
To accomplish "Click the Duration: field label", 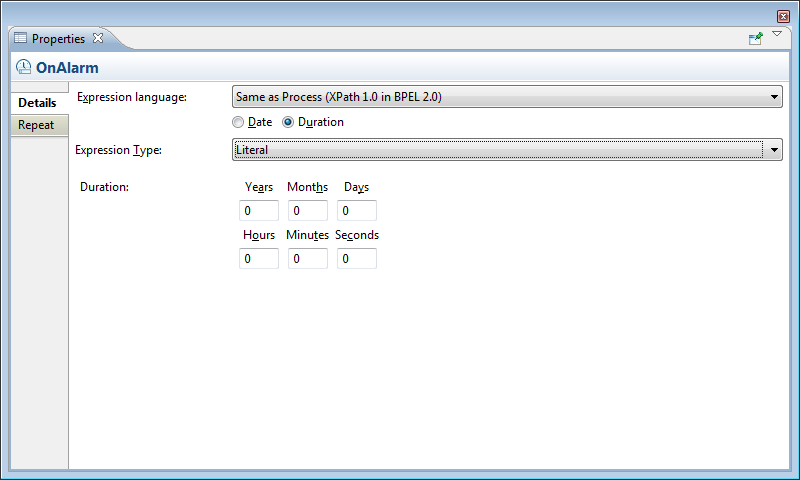I will click(106, 187).
